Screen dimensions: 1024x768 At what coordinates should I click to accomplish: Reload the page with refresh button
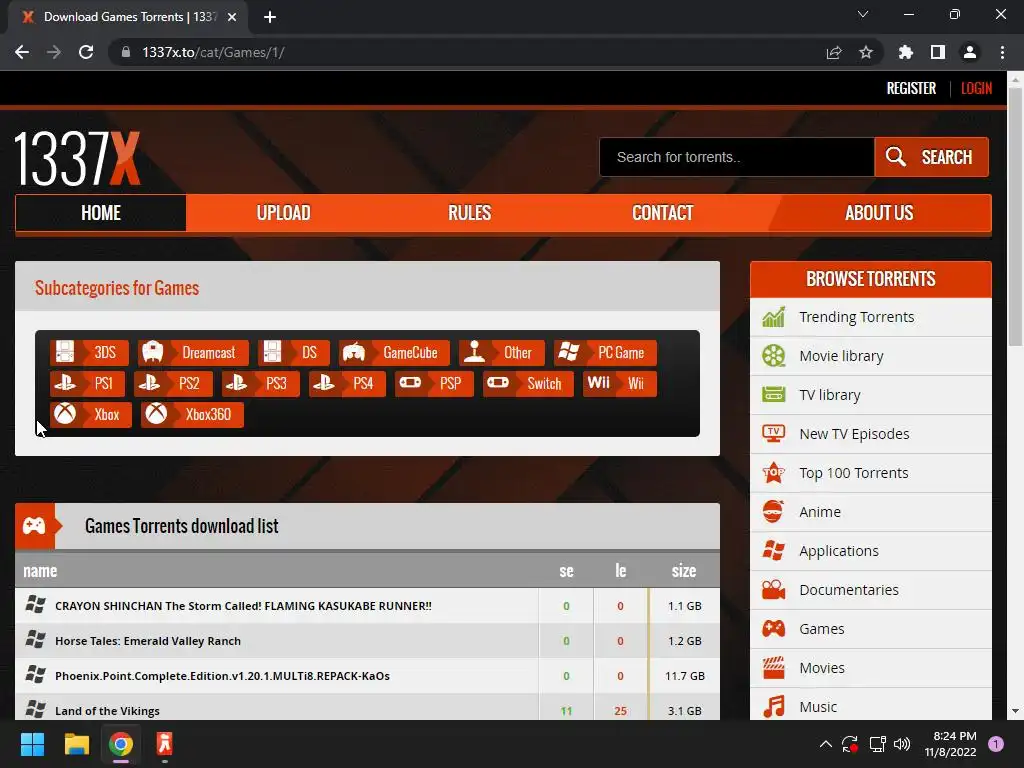(86, 52)
